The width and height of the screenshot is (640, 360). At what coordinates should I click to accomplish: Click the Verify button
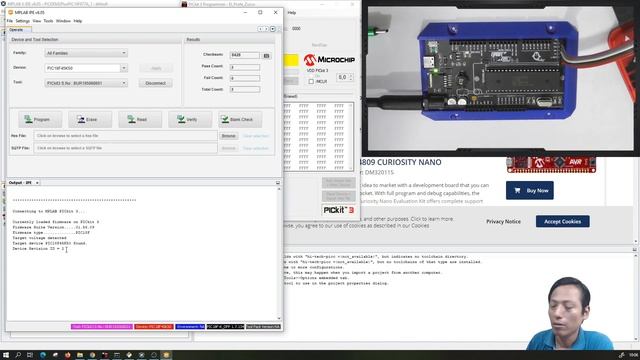[x=190, y=120]
